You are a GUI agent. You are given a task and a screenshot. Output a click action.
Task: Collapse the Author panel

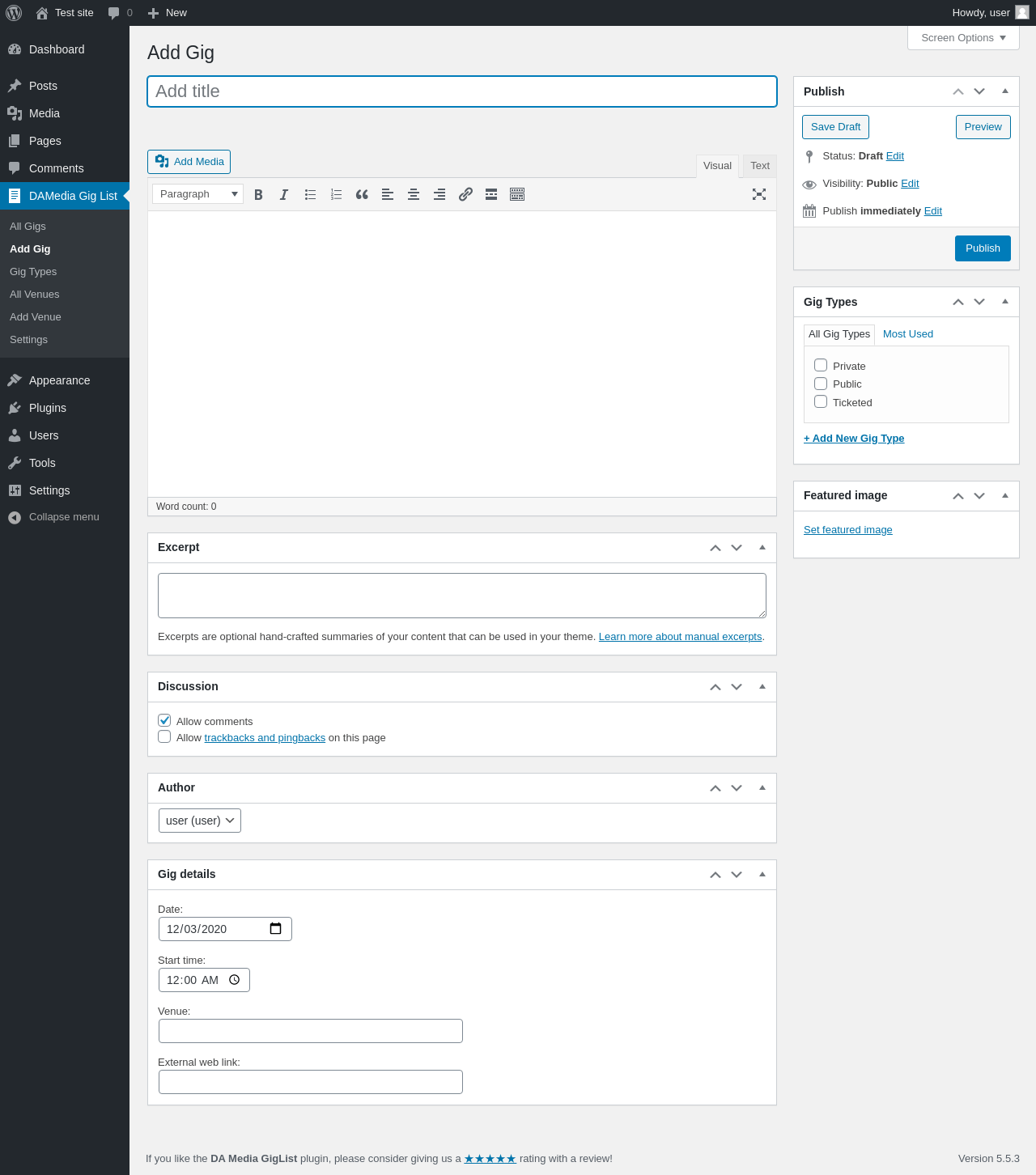pos(762,788)
